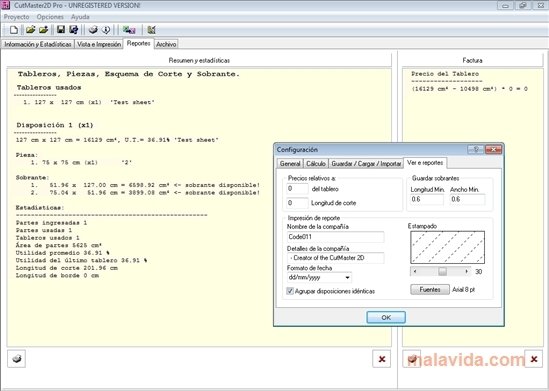Save project with the floppy disk icon

pyautogui.click(x=61, y=30)
